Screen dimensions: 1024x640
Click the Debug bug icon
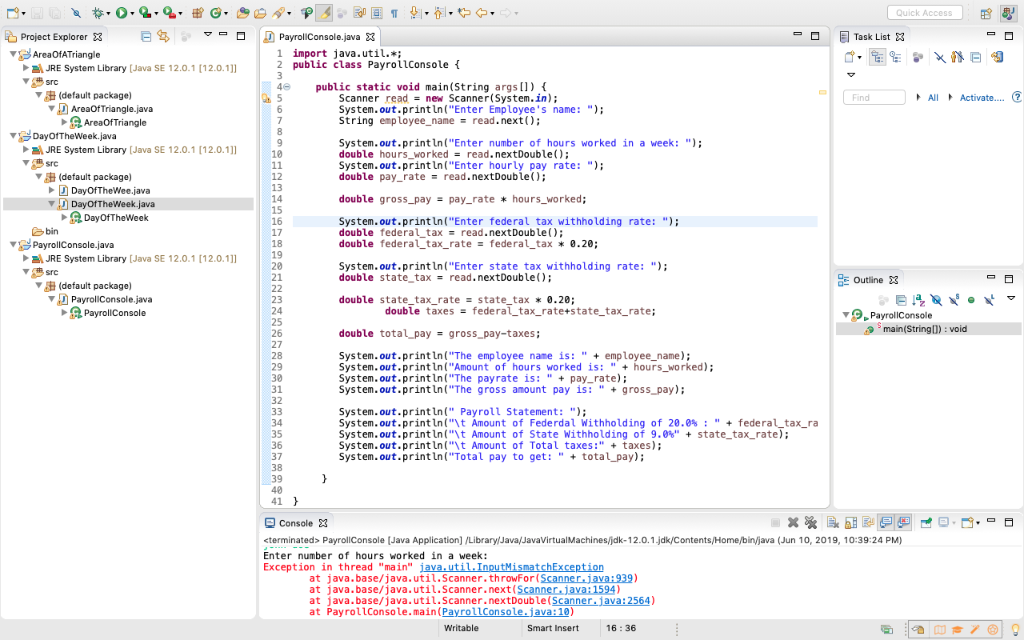pos(99,13)
